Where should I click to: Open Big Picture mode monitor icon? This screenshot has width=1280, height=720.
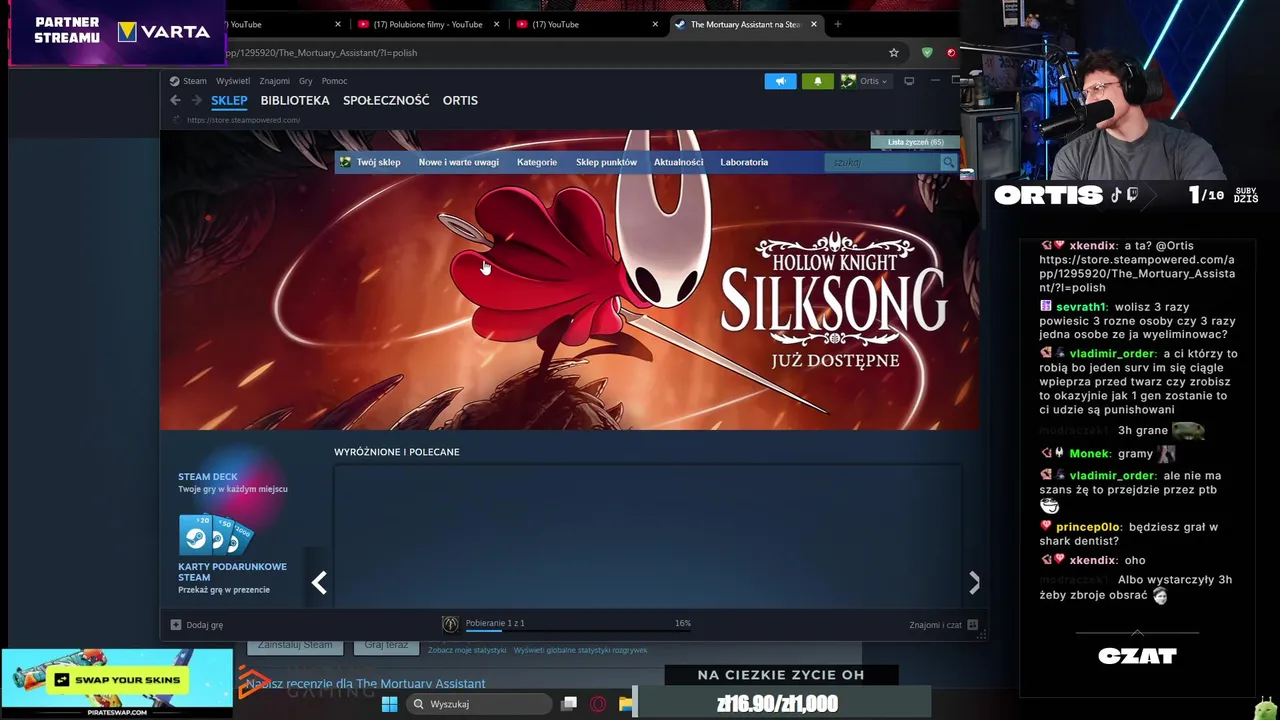(x=909, y=81)
